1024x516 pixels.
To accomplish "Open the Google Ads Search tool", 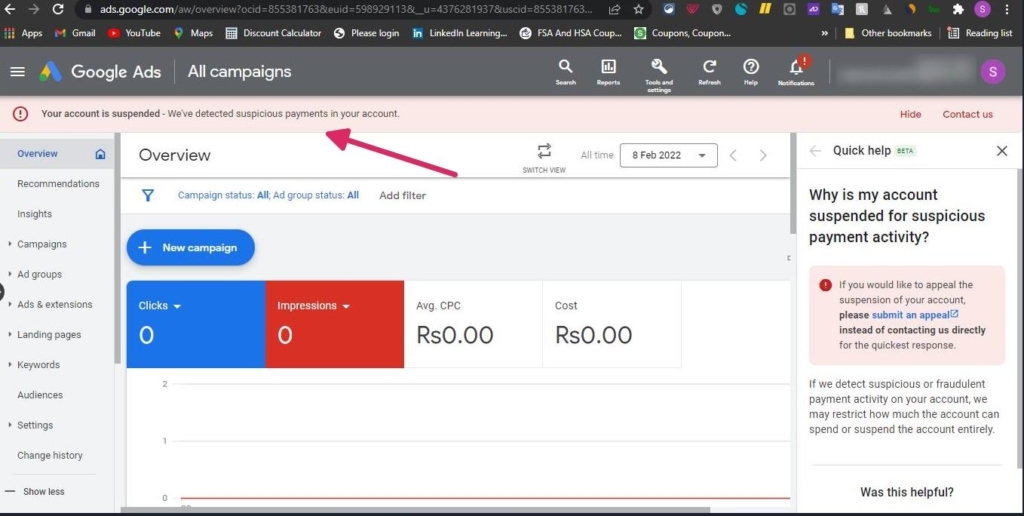I will (565, 68).
